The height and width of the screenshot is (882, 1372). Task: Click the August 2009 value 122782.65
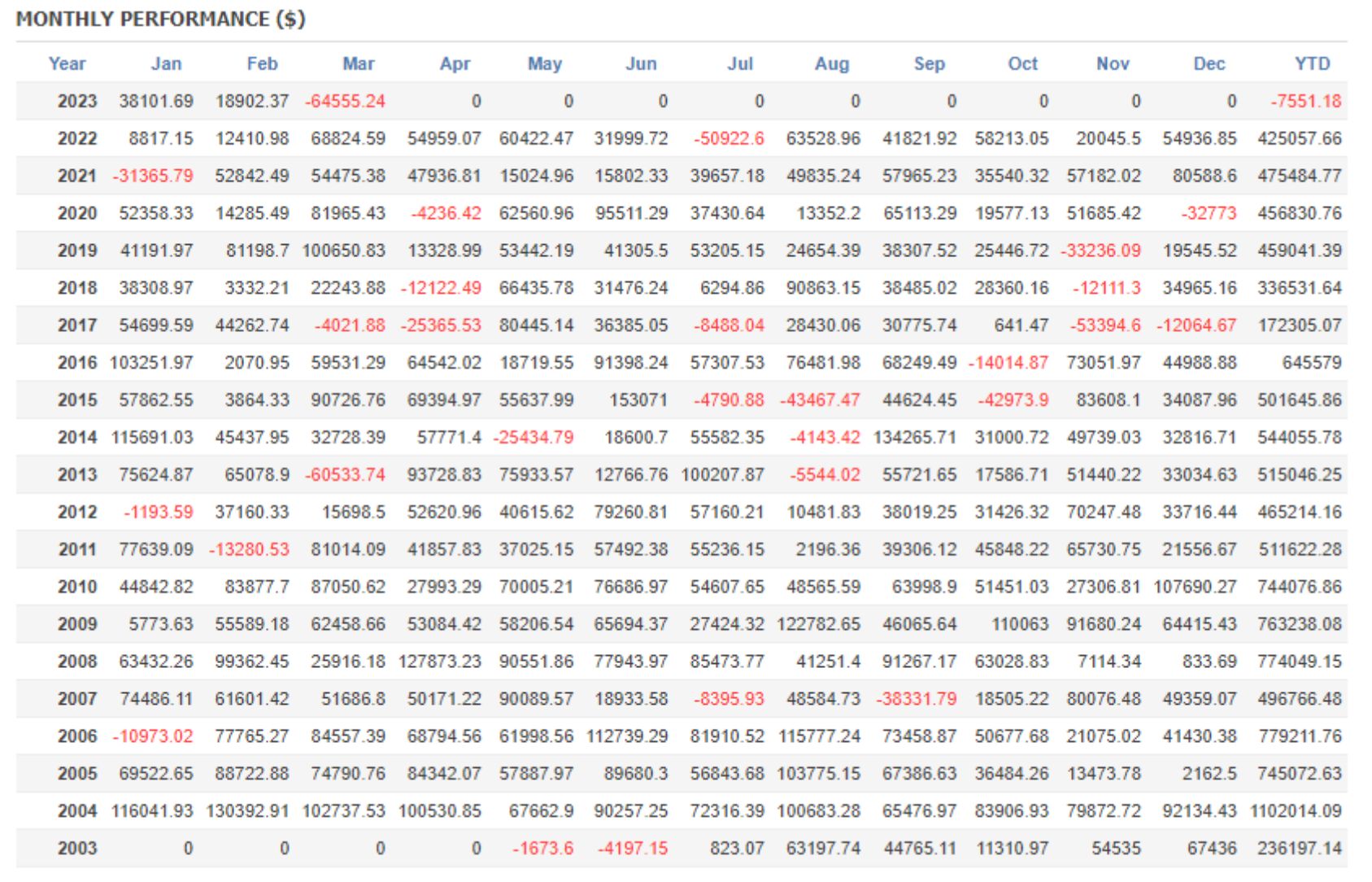819,624
